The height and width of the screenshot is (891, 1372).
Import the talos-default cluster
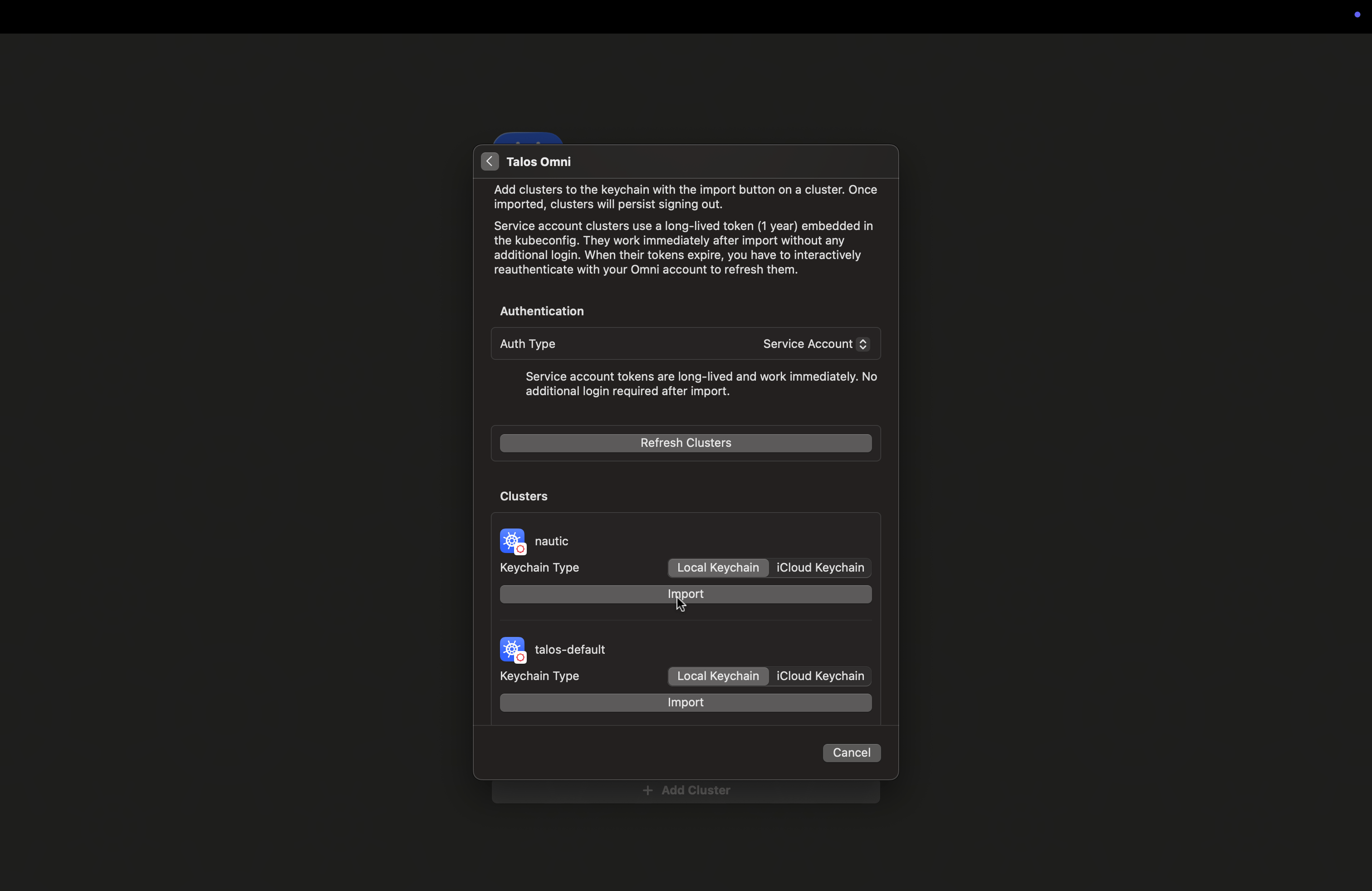[686, 703]
